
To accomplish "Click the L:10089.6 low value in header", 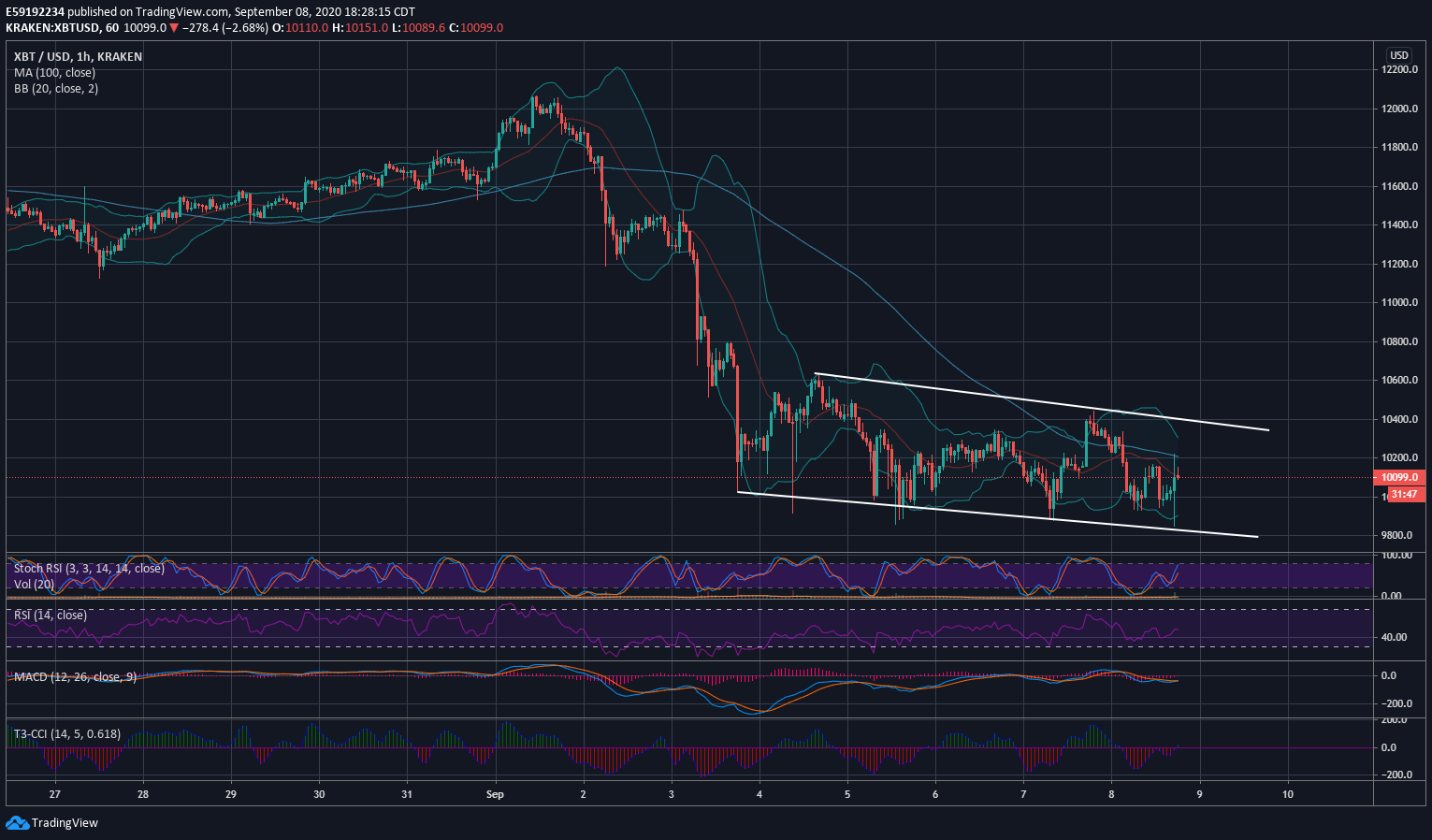I will pyautogui.click(x=418, y=28).
